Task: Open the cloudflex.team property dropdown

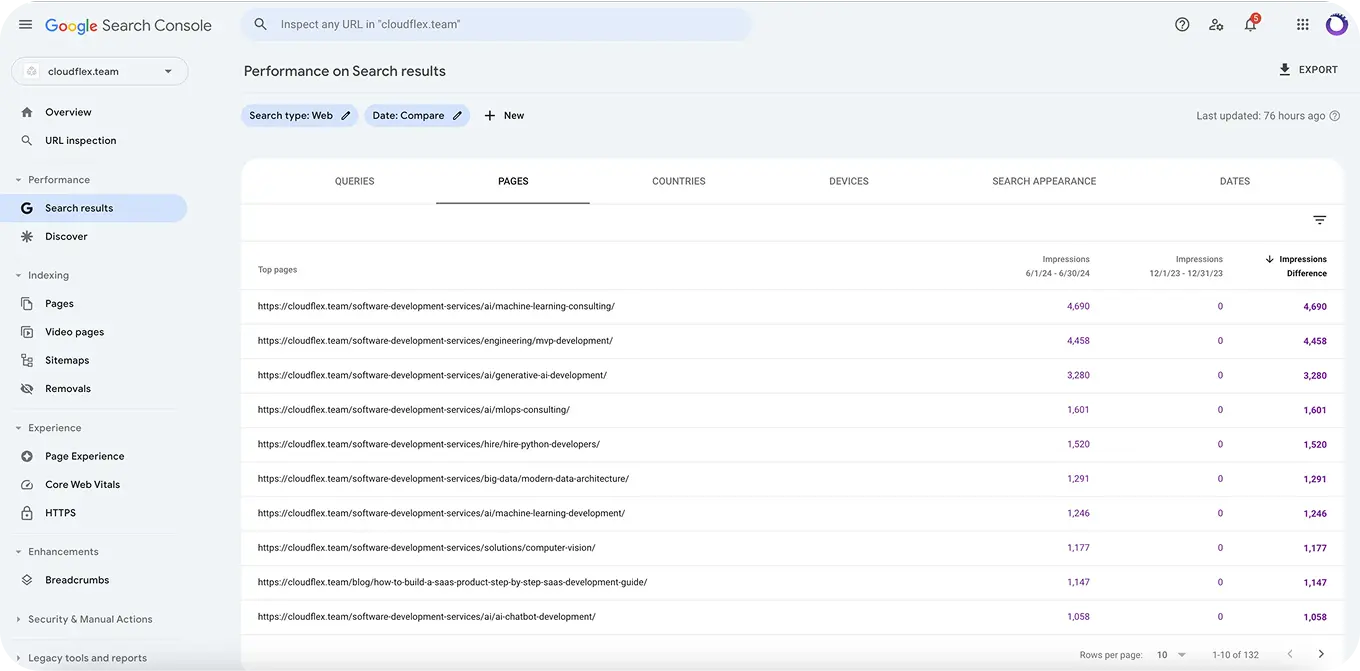Action: 100,71
